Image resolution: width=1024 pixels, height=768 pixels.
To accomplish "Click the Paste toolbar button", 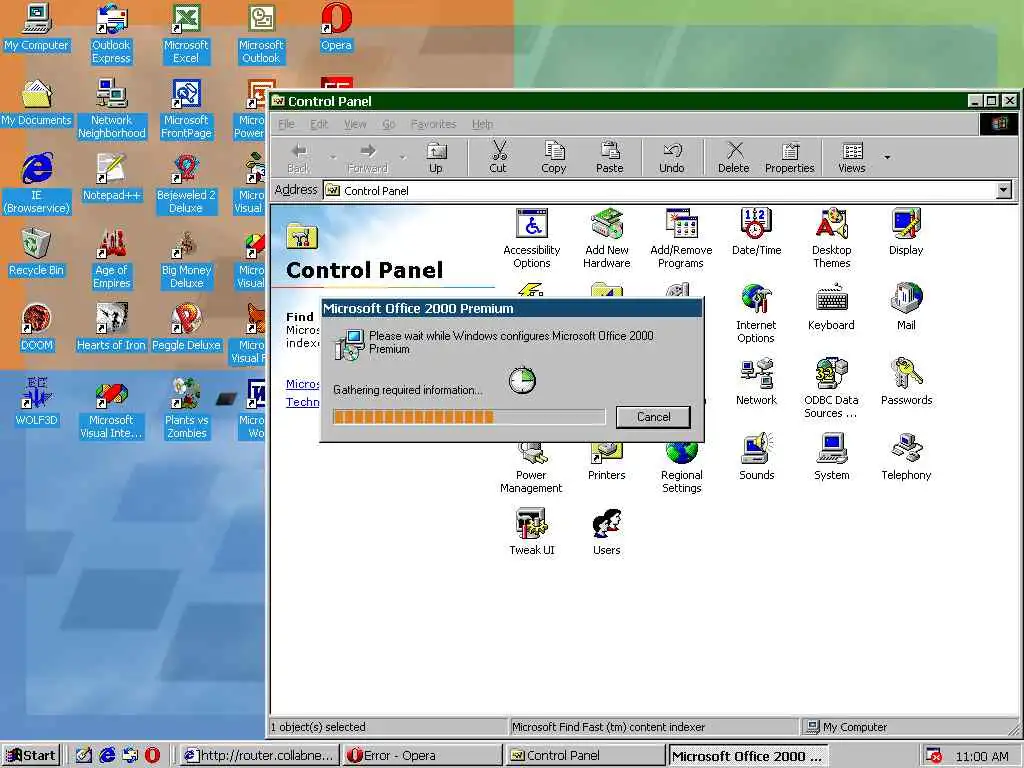I will coord(610,157).
